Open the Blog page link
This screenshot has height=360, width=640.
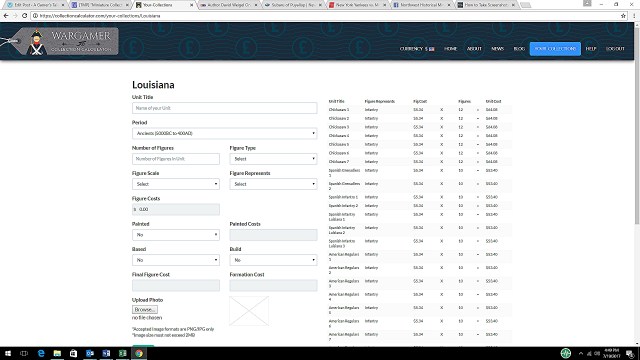pos(519,49)
